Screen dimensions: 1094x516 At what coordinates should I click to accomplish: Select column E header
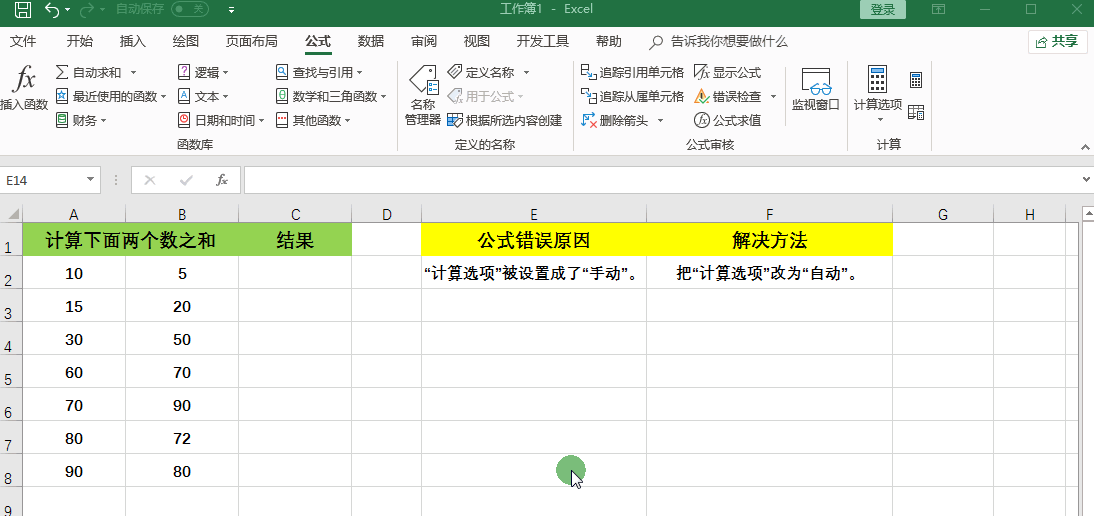pos(534,214)
